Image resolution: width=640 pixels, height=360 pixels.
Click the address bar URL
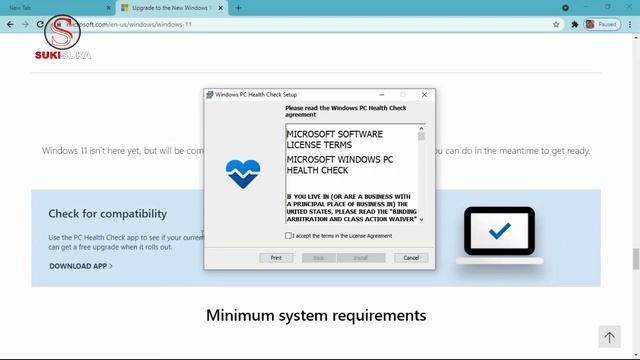(129, 24)
